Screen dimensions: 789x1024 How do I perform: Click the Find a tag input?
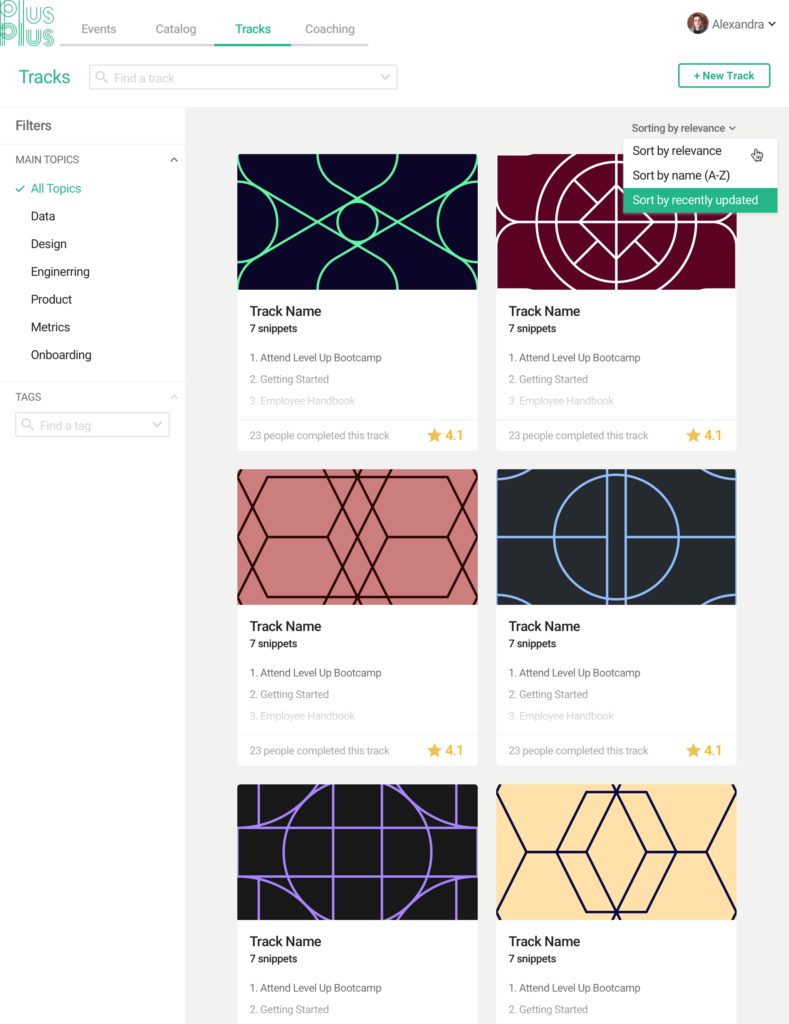pyautogui.click(x=92, y=424)
